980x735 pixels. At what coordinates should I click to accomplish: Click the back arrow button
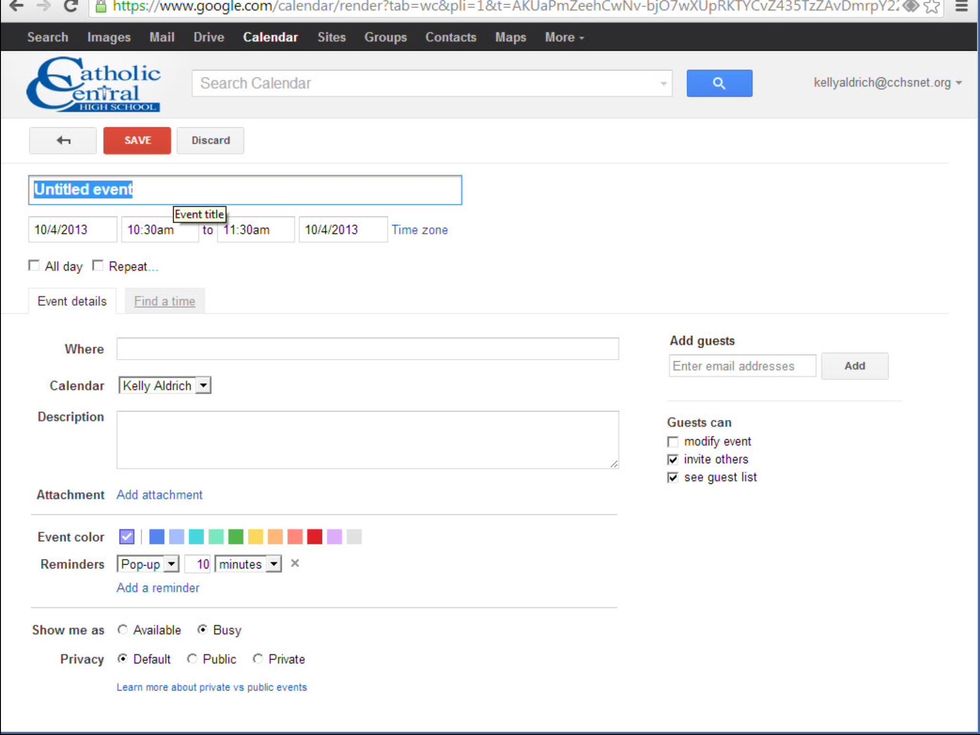63,141
